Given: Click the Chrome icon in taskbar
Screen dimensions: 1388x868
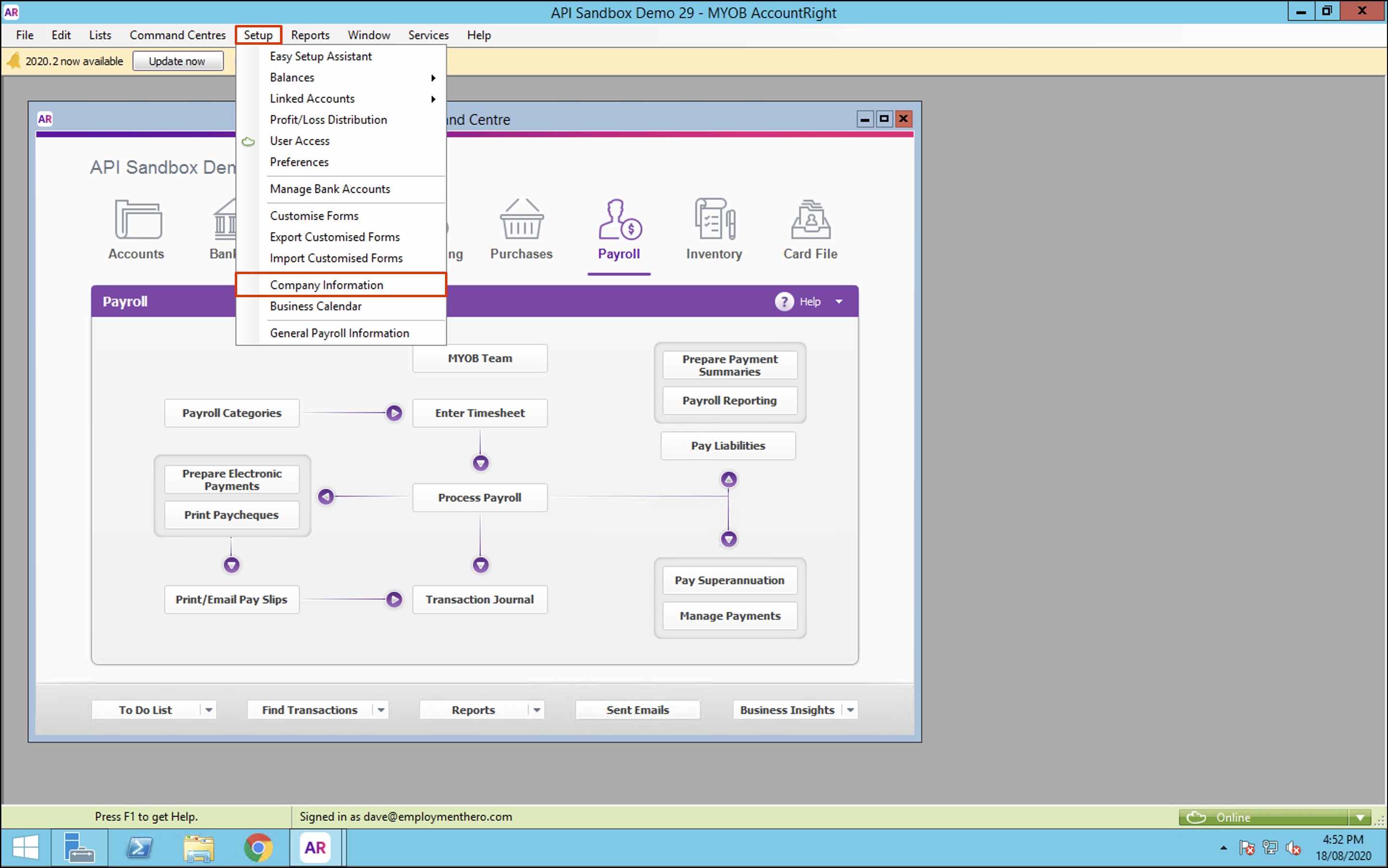Looking at the screenshot, I should [x=258, y=847].
